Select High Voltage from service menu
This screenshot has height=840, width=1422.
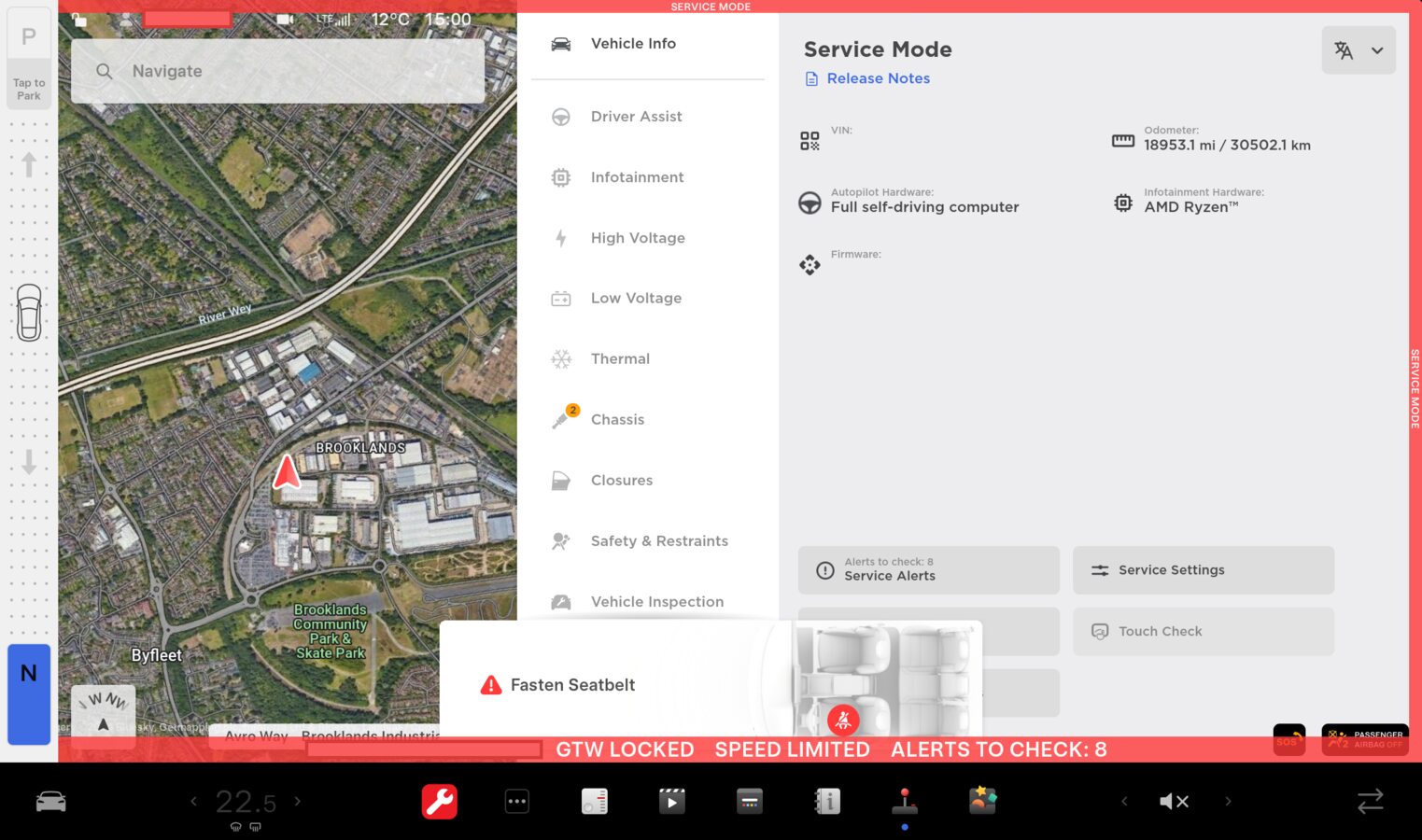point(638,238)
